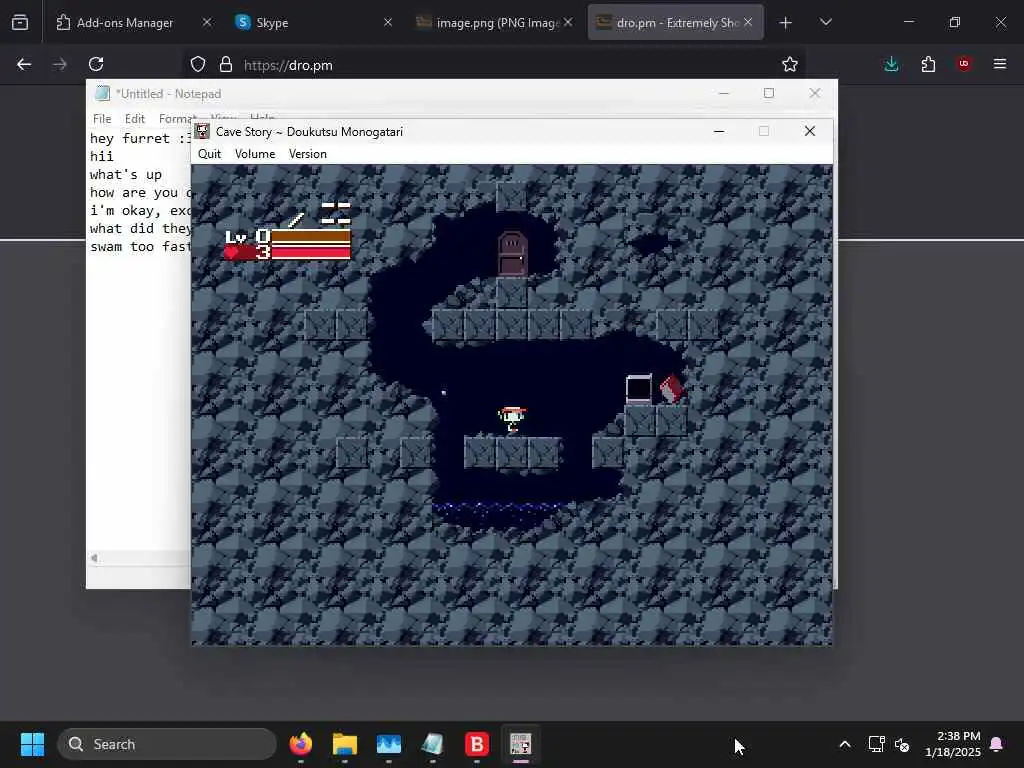Select the Cave Story taskbar icon

click(520, 744)
